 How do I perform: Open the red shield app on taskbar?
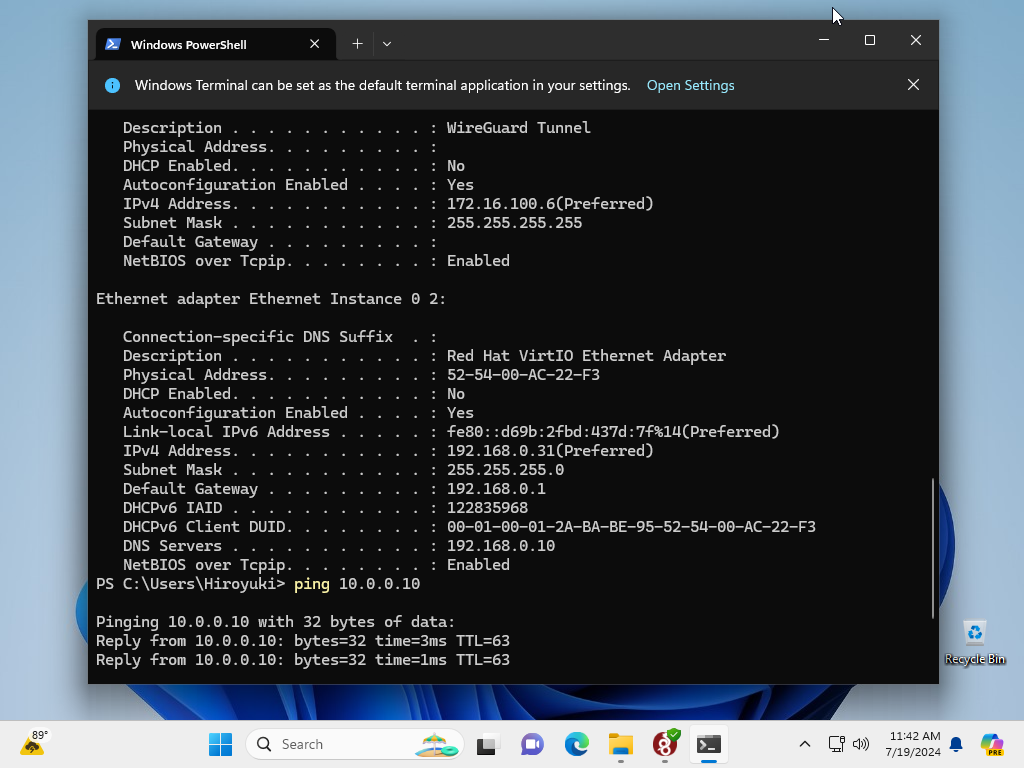tap(665, 744)
